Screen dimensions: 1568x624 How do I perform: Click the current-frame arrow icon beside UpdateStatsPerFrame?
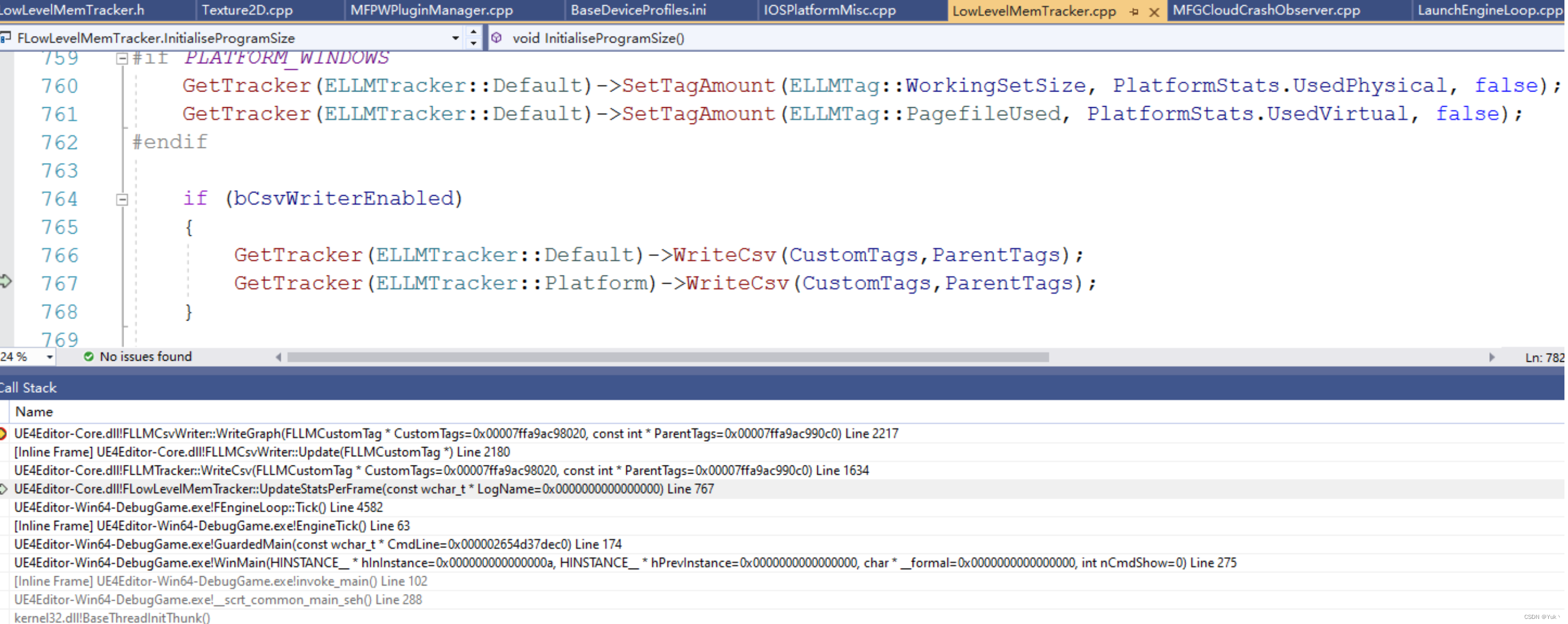pos(3,489)
